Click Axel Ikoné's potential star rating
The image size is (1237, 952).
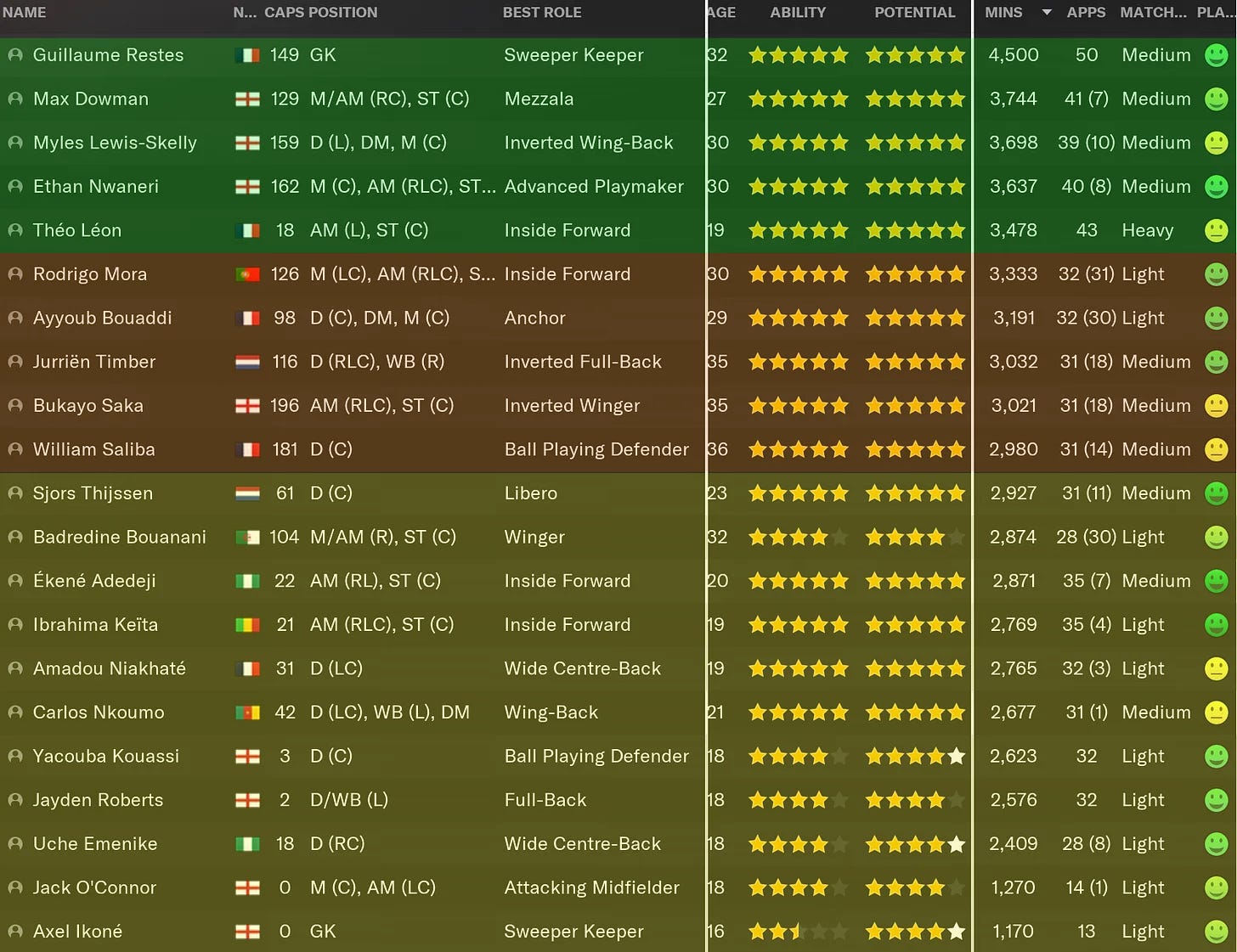click(915, 932)
